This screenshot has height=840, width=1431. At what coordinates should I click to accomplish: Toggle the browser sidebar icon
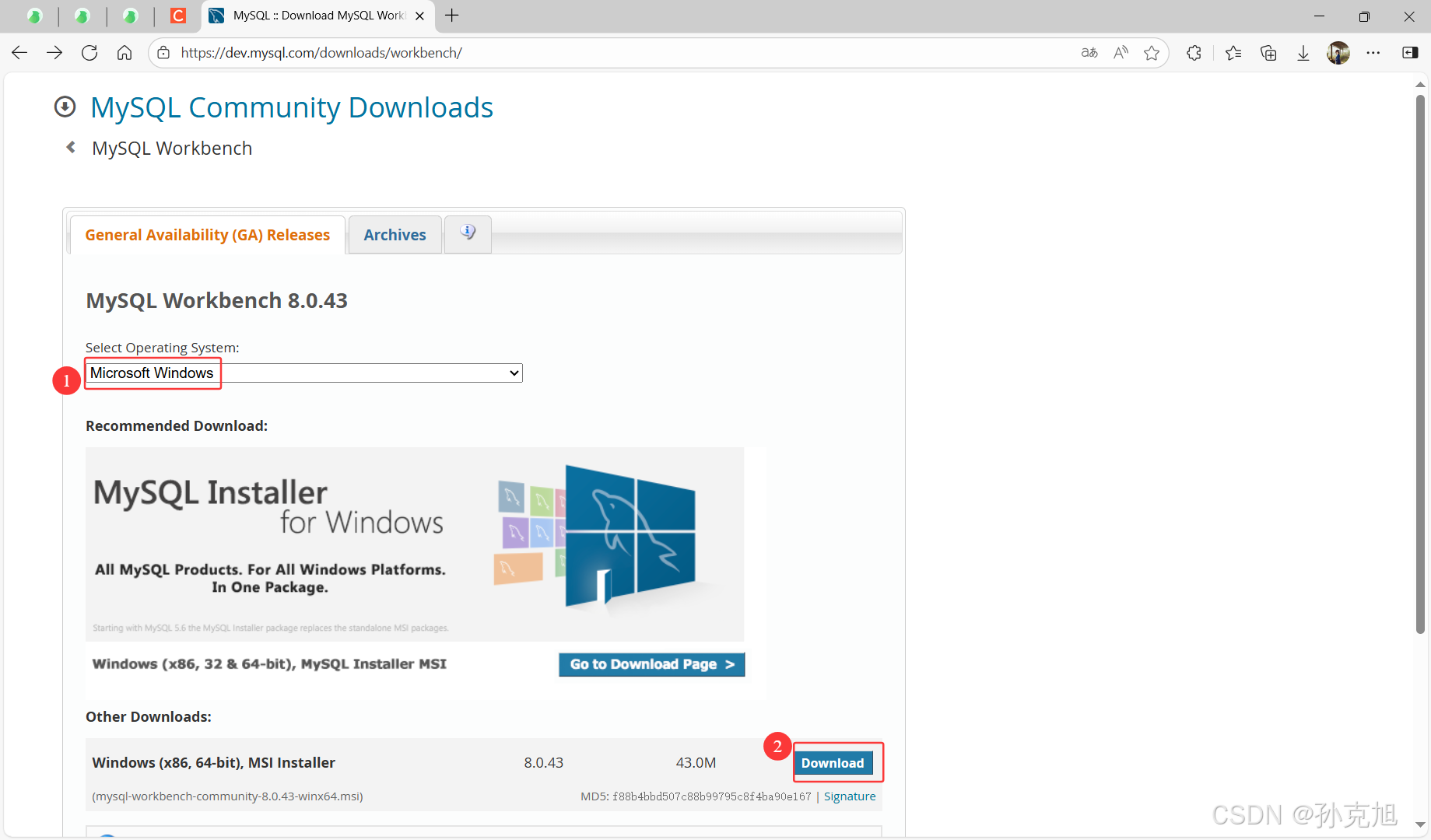pos(1410,53)
